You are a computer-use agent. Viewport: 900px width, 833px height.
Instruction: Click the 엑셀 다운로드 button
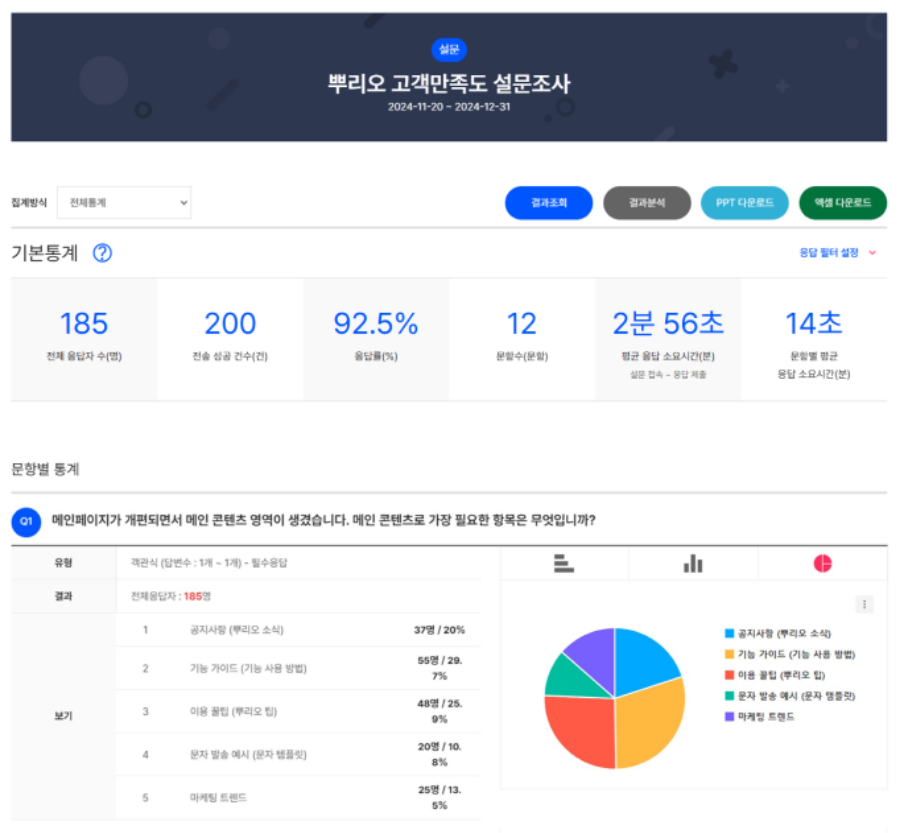tap(843, 203)
